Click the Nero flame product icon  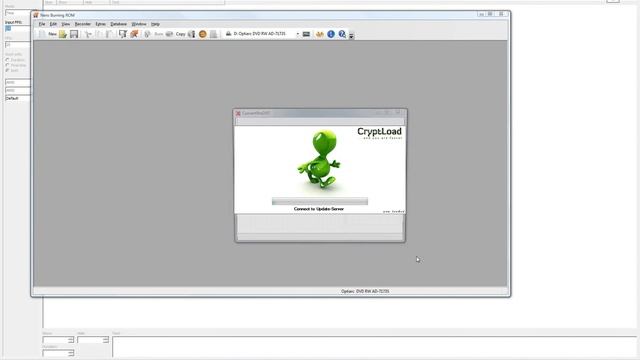320,34
